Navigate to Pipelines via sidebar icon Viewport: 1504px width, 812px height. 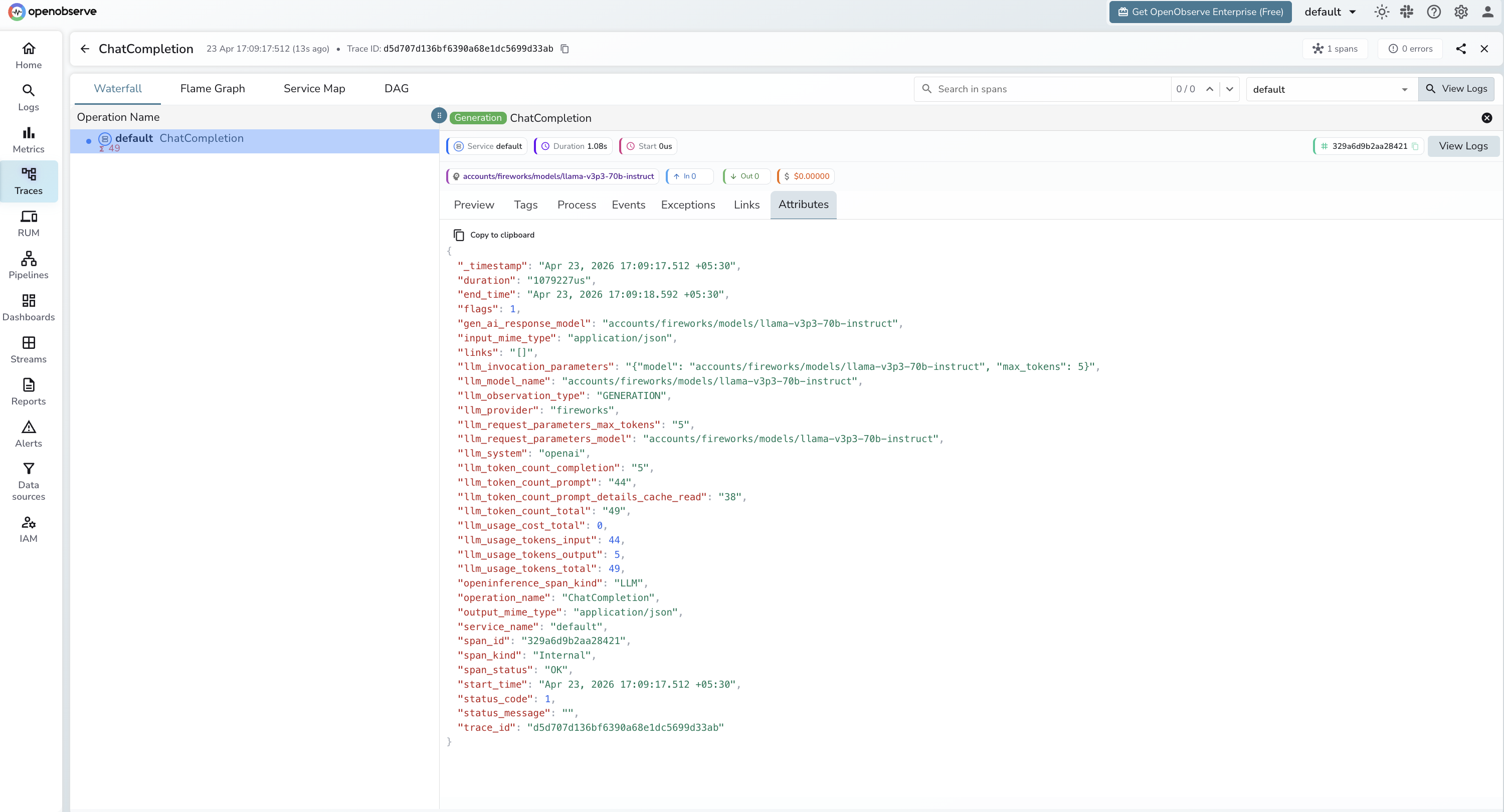pos(29,265)
